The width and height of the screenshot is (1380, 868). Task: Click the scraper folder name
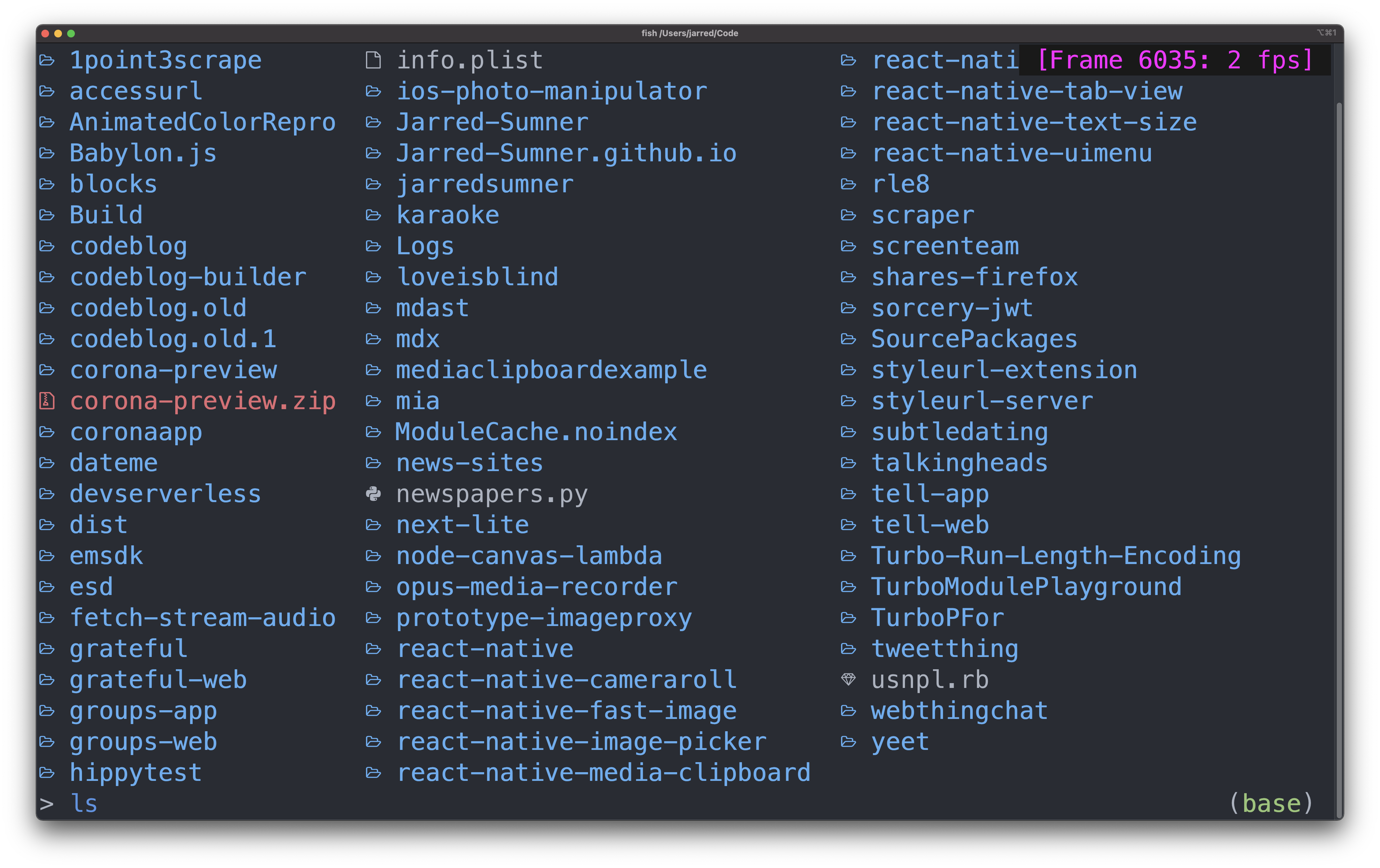[923, 215]
